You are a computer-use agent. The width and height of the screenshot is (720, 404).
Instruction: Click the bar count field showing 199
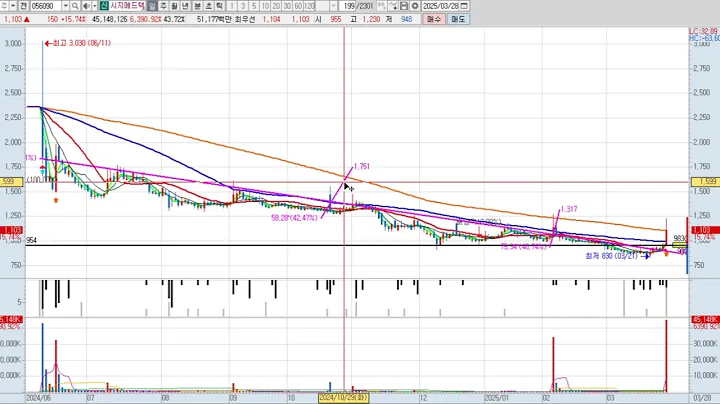click(347, 6)
